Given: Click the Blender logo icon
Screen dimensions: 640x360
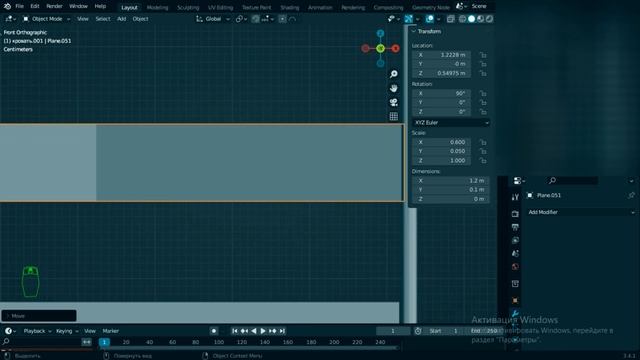Looking at the screenshot, I should (x=7, y=6).
